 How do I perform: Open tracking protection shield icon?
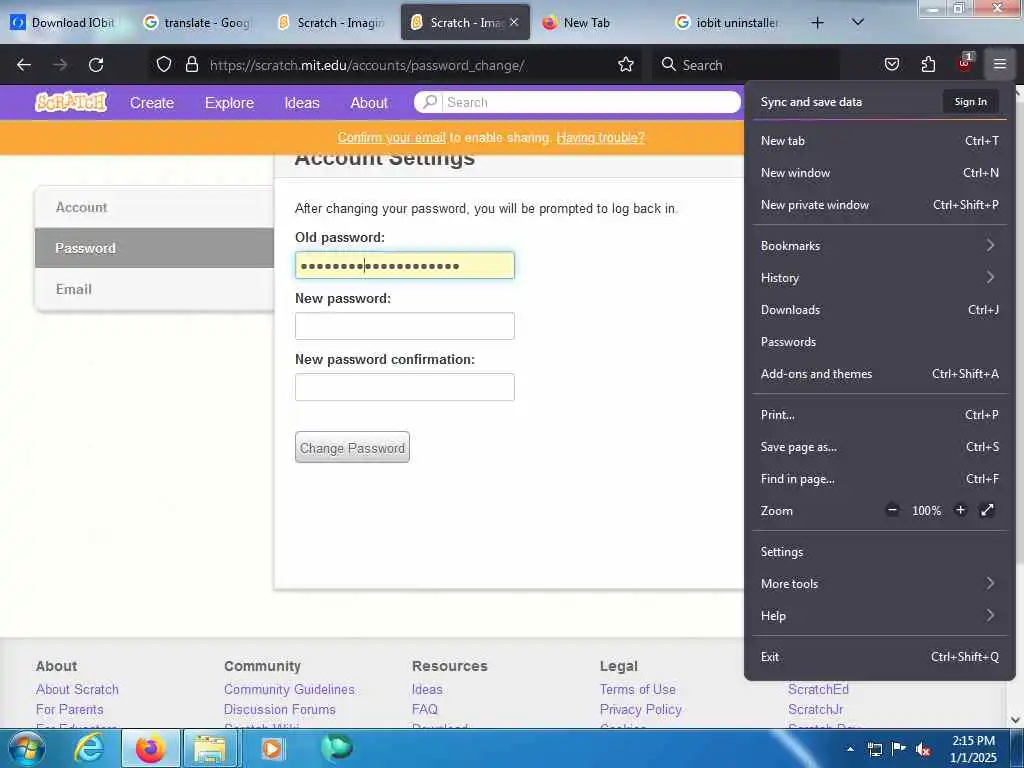[164, 64]
